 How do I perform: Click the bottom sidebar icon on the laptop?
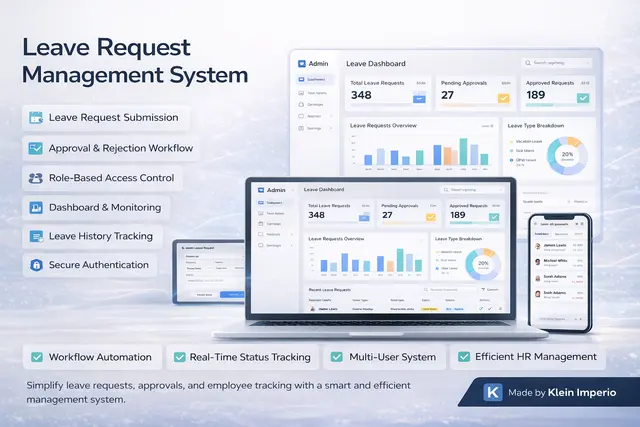pyautogui.click(x=261, y=245)
